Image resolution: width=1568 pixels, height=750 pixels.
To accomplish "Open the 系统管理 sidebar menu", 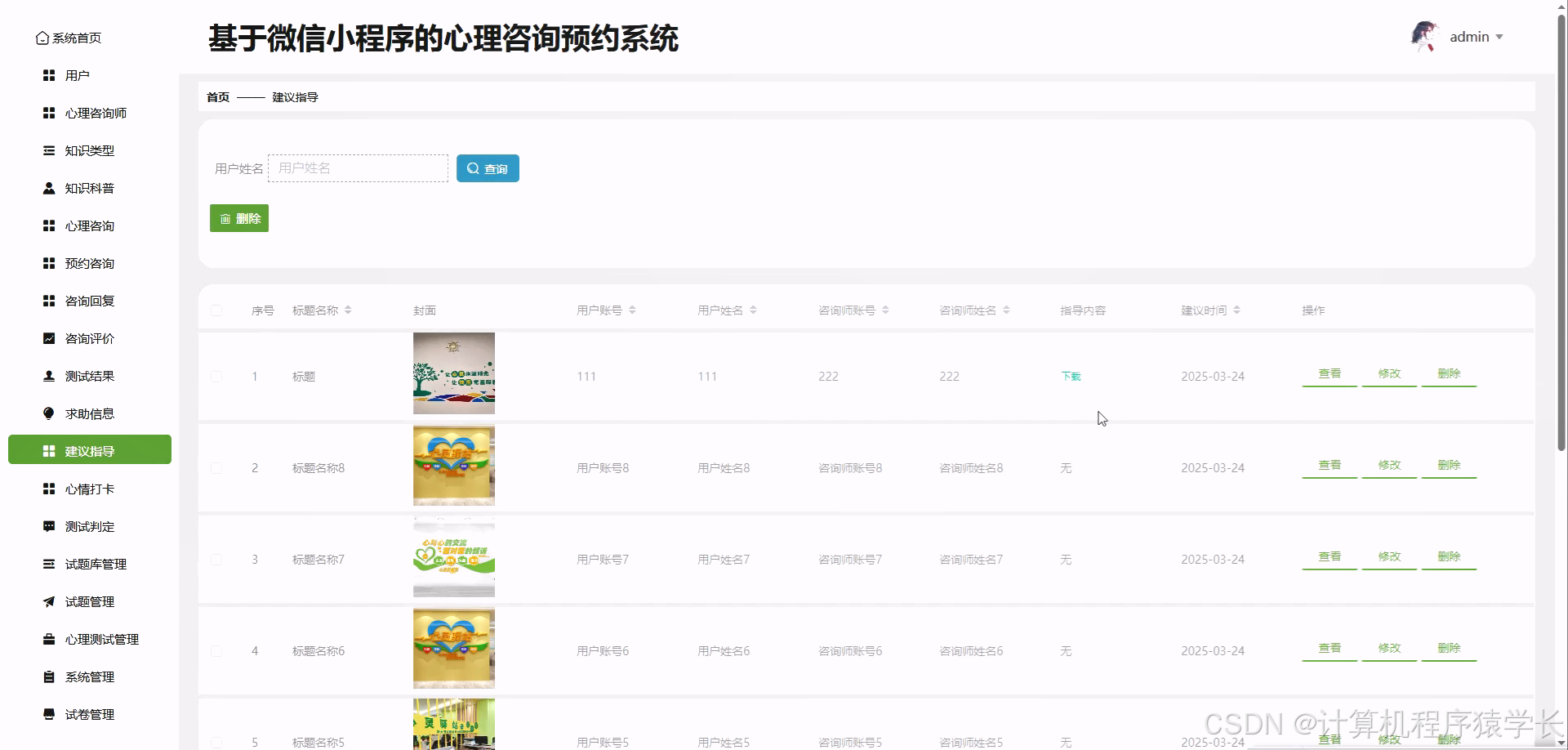I will [x=90, y=676].
